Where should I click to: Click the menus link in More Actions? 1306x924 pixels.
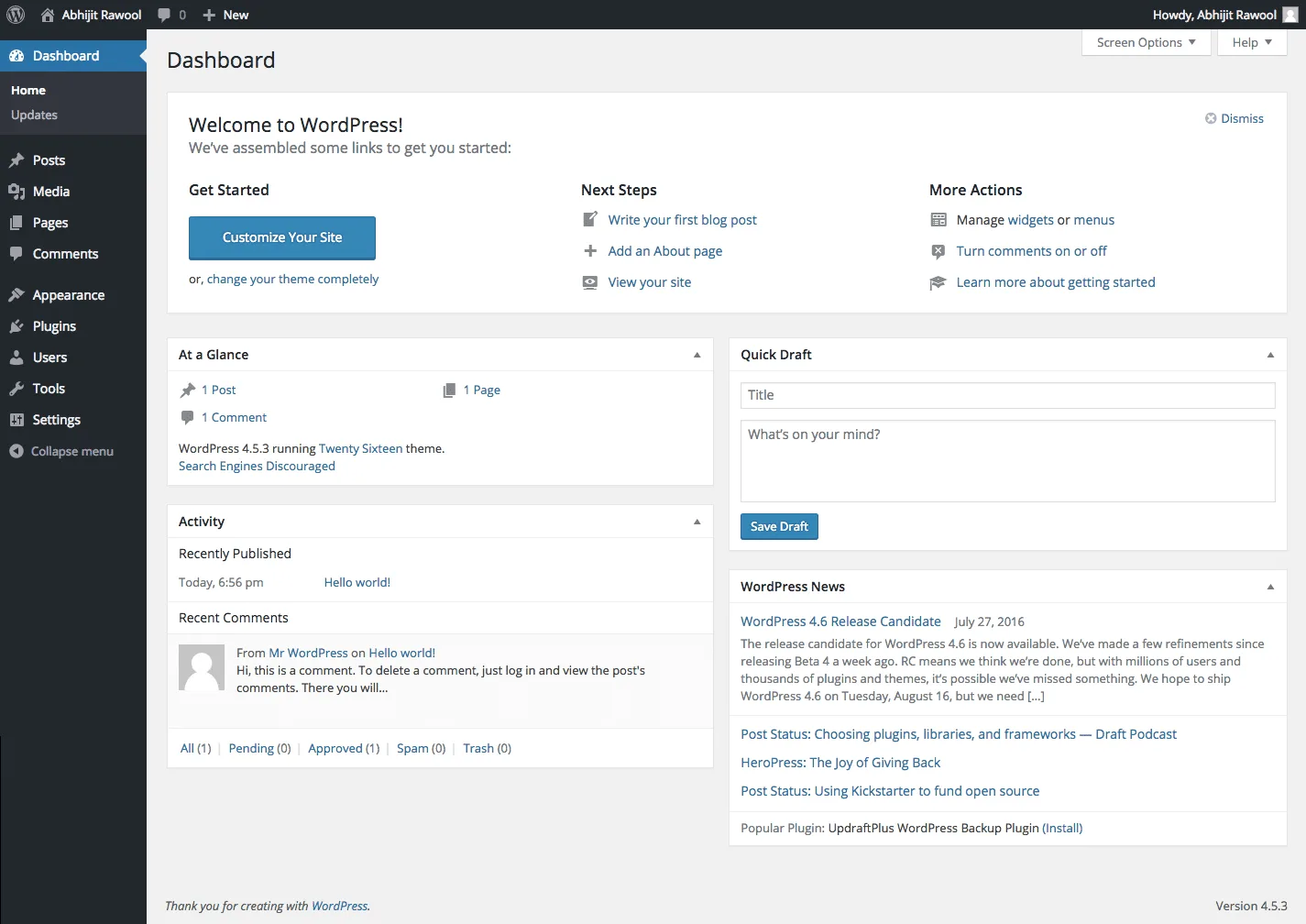coord(1093,220)
